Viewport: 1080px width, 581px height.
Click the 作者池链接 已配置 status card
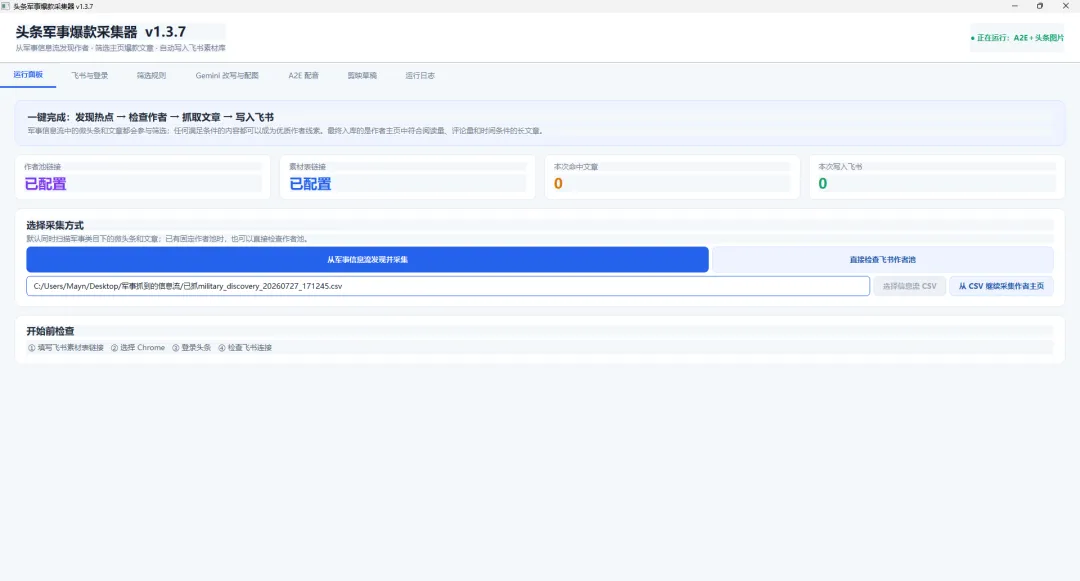[x=143, y=177]
